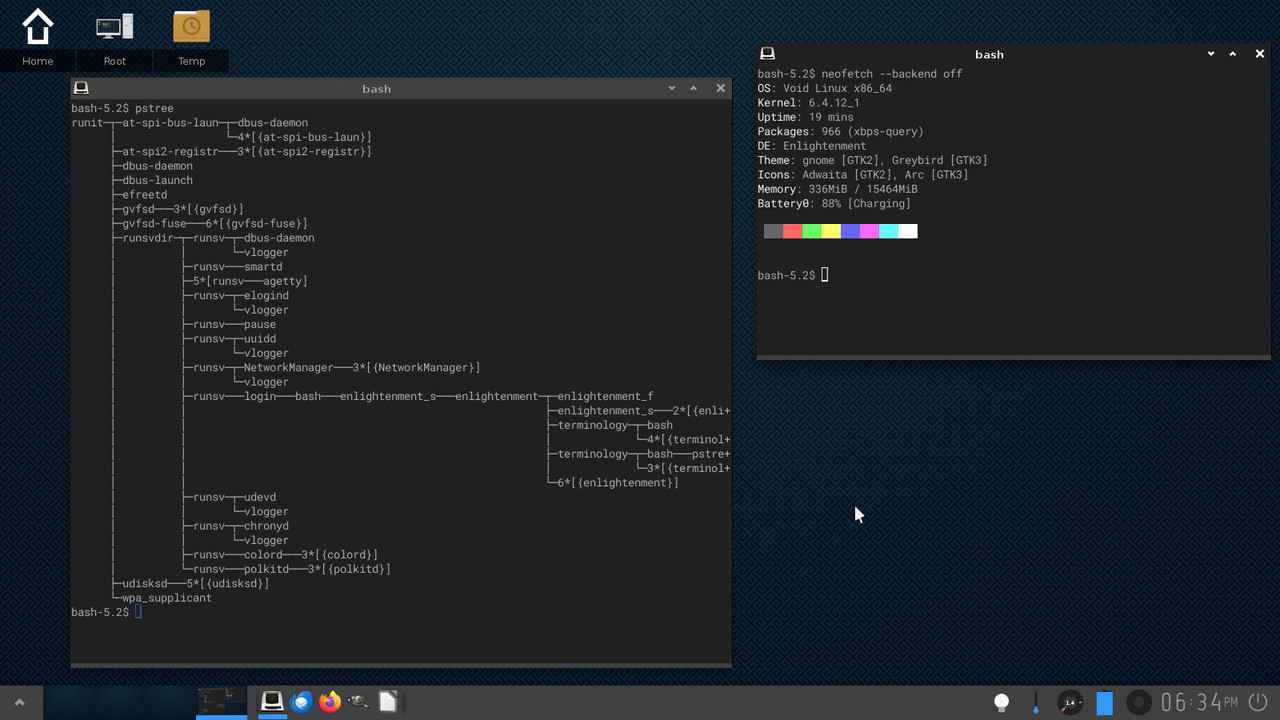Close the neofetch terminal window
This screenshot has width=1280, height=720.
coord(1260,54)
